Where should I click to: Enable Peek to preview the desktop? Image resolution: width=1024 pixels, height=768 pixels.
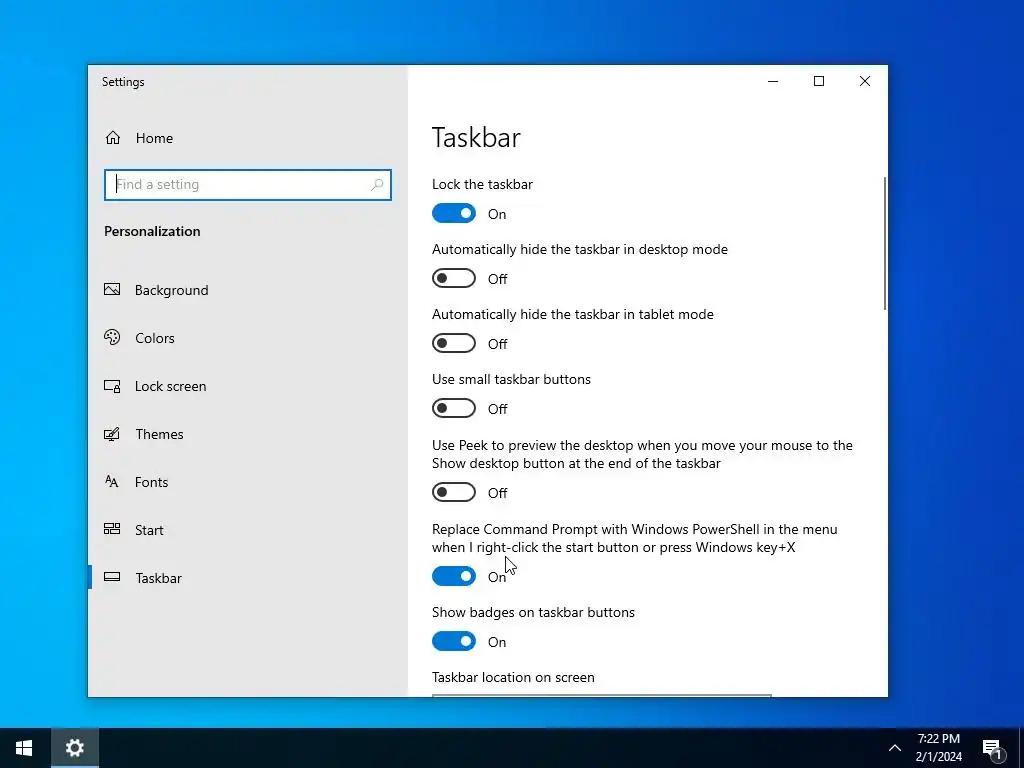(454, 492)
